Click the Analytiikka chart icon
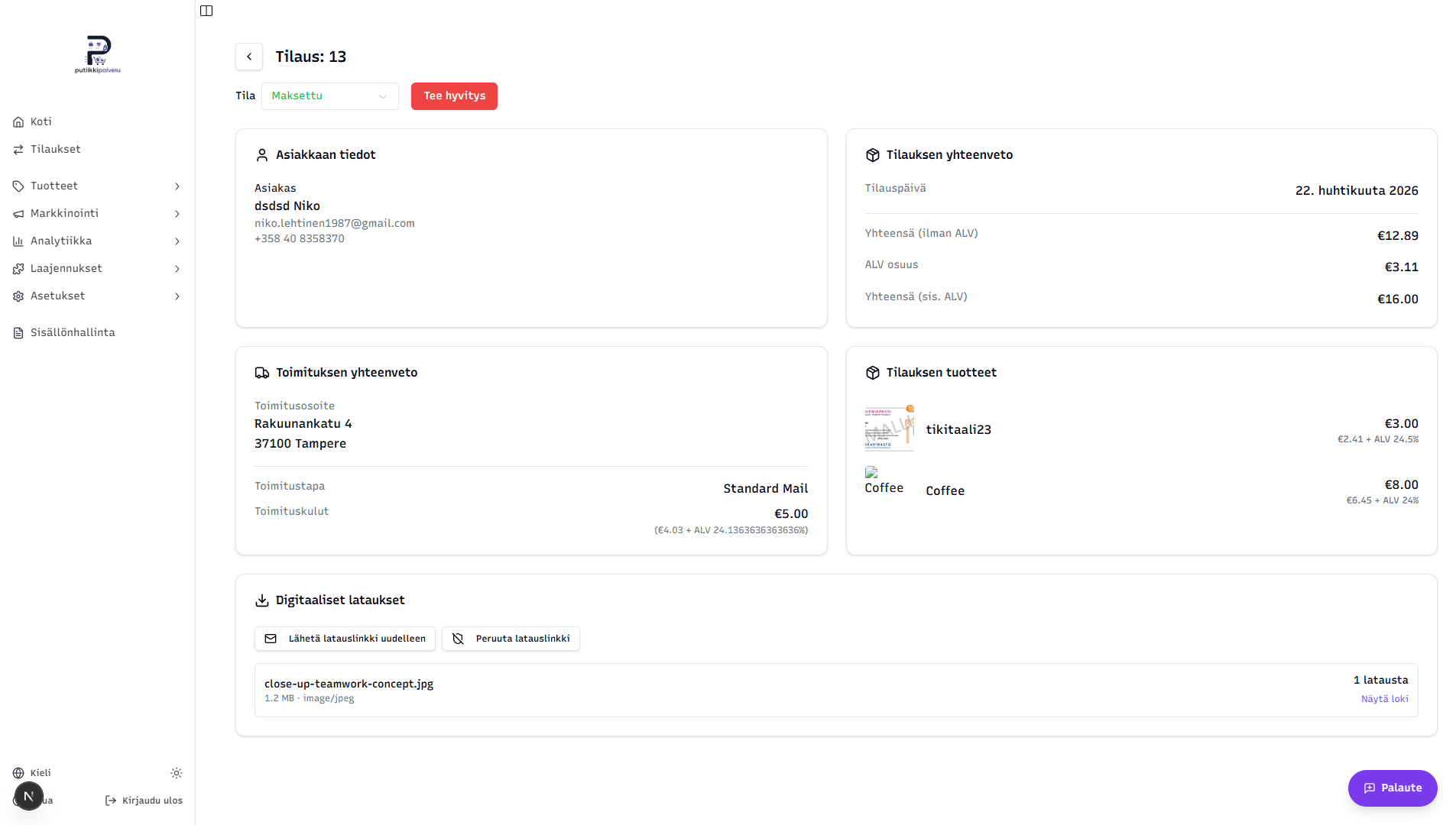 tap(18, 241)
